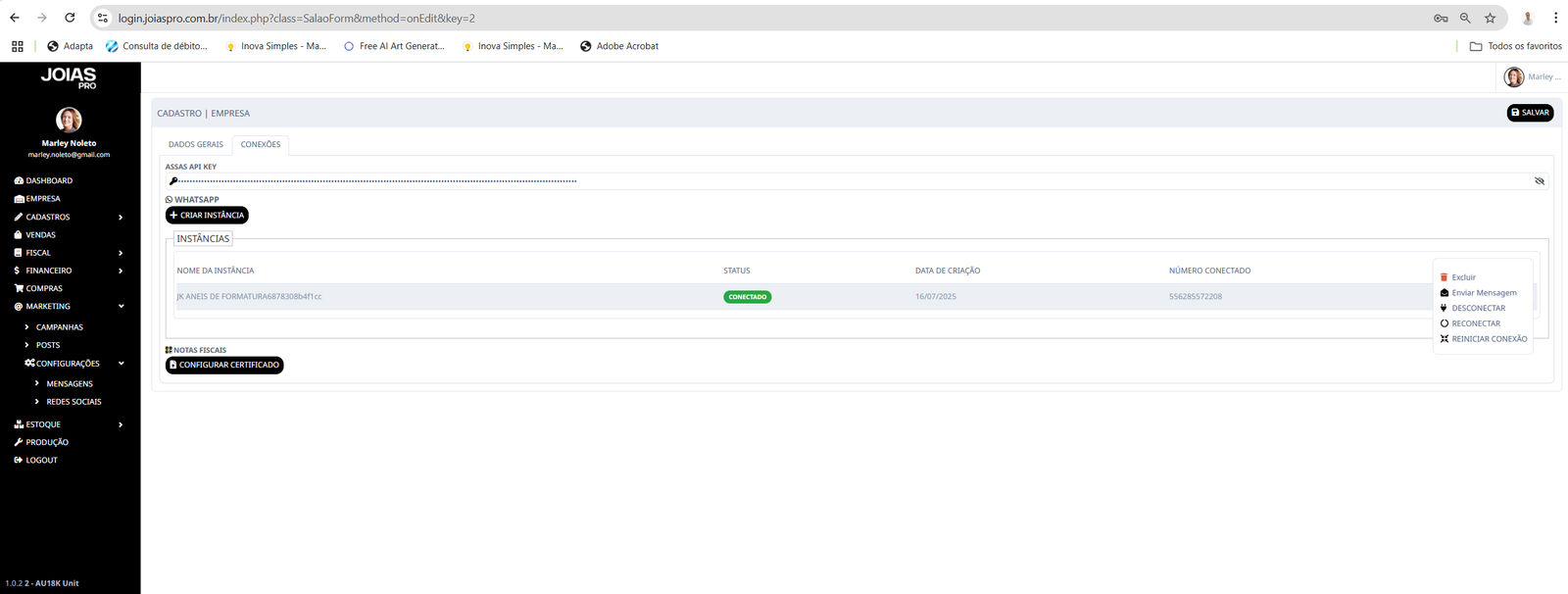This screenshot has width=1568, height=594.
Task: Reload the page using browser refresh
Action: pyautogui.click(x=70, y=18)
